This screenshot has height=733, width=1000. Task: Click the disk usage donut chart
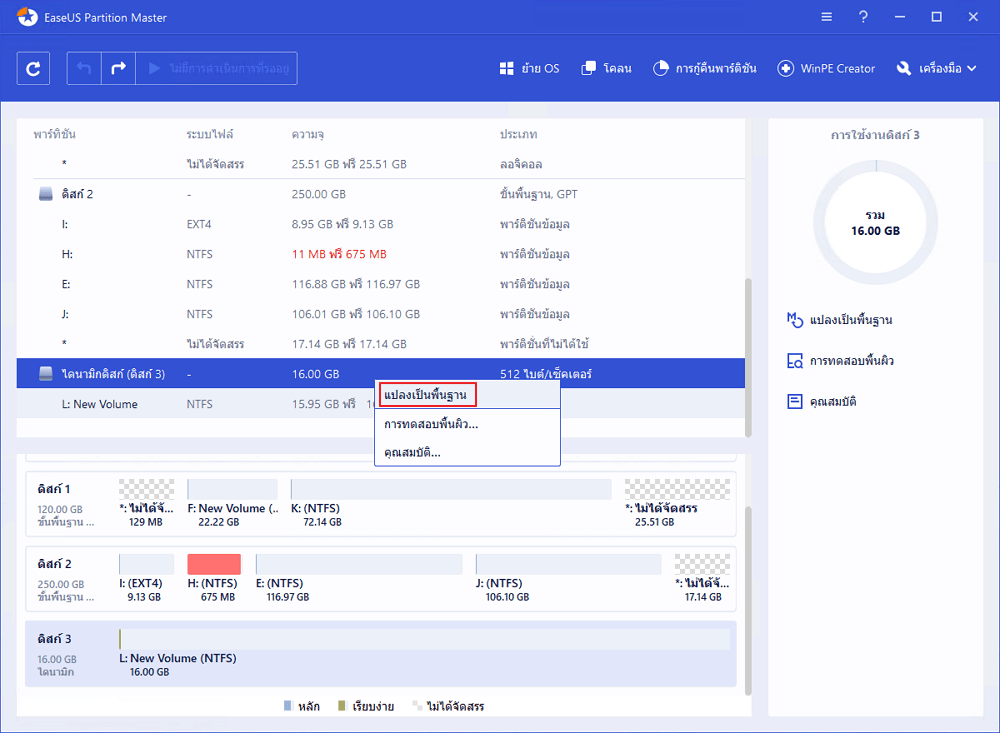(876, 223)
